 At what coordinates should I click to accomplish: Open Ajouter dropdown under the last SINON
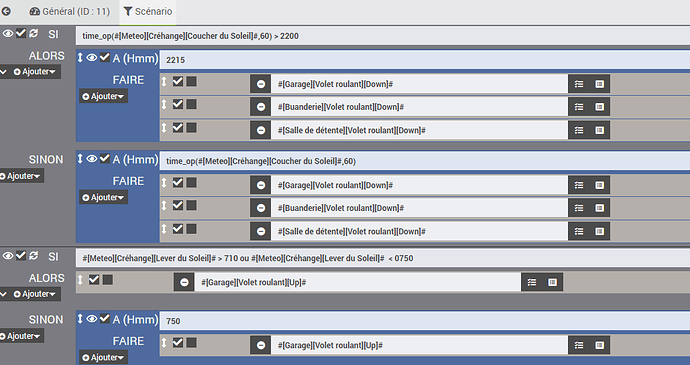click(22, 336)
